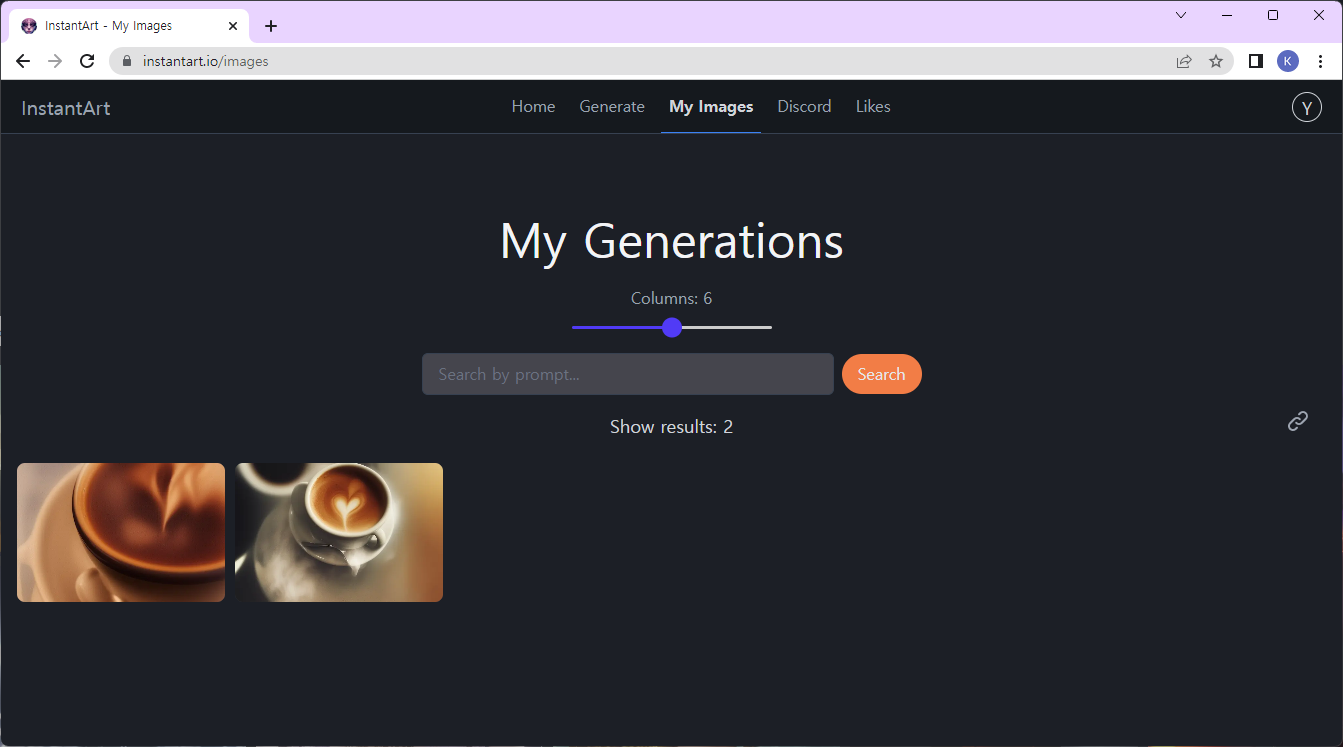The width and height of the screenshot is (1343, 747).
Task: Bookmark this page with the star icon
Action: pos(1216,61)
